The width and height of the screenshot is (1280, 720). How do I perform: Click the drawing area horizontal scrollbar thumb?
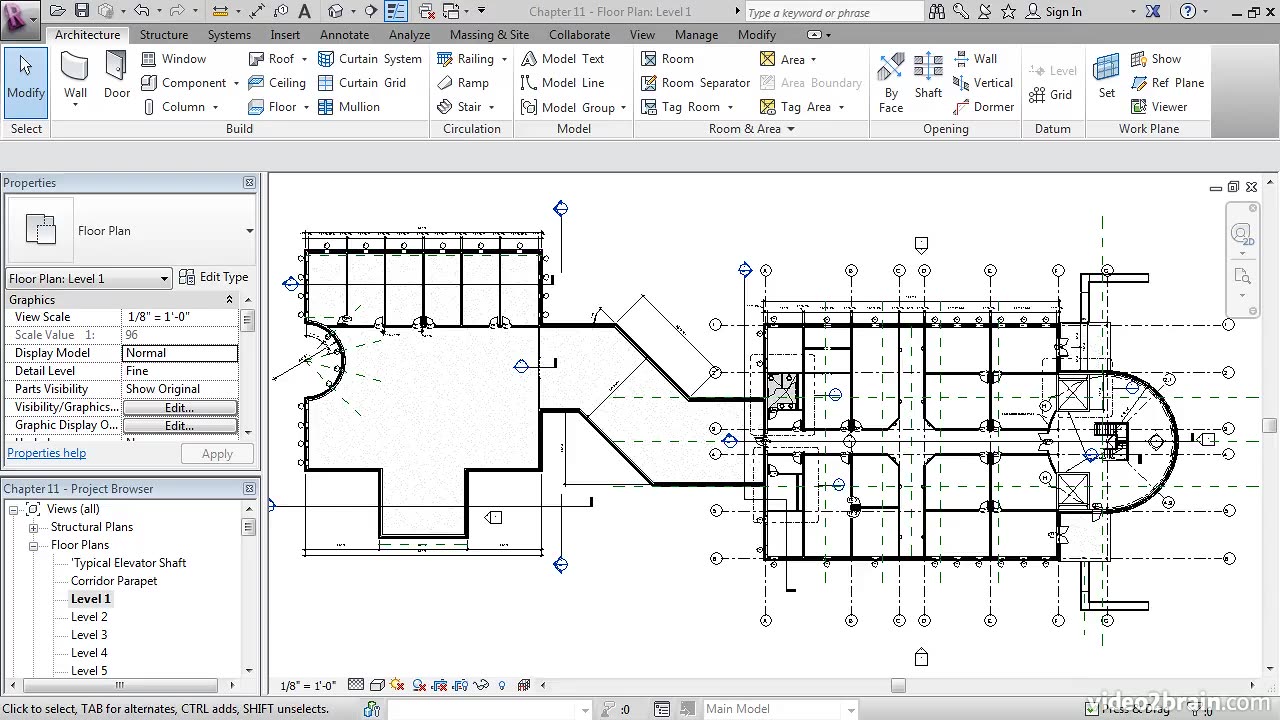point(898,686)
